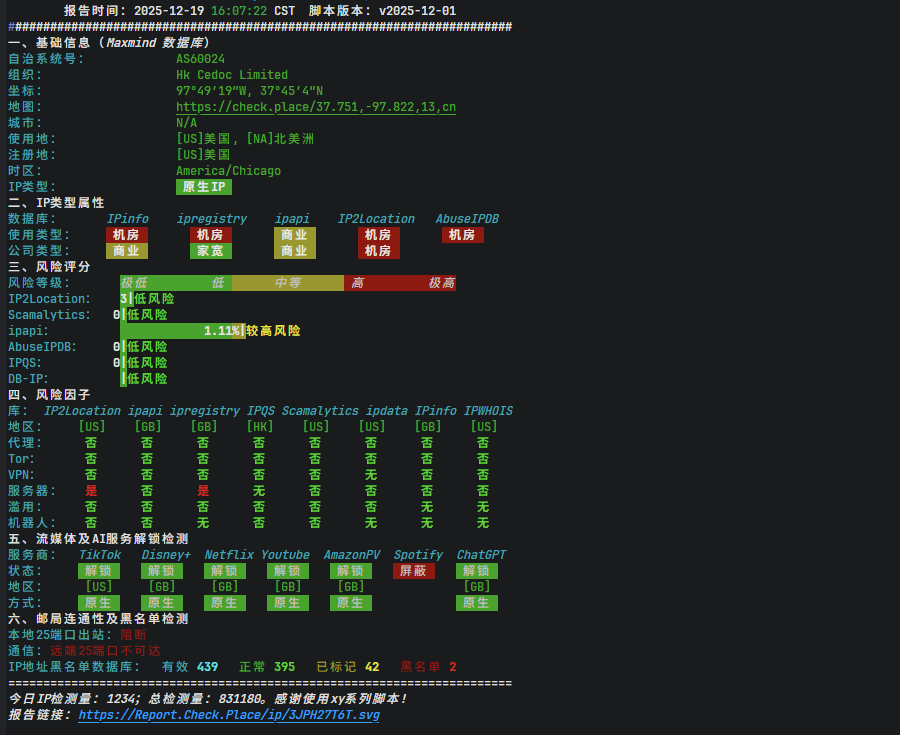Click the America/Chicago timezone value
Viewport: 900px width, 735px height.
click(x=228, y=171)
